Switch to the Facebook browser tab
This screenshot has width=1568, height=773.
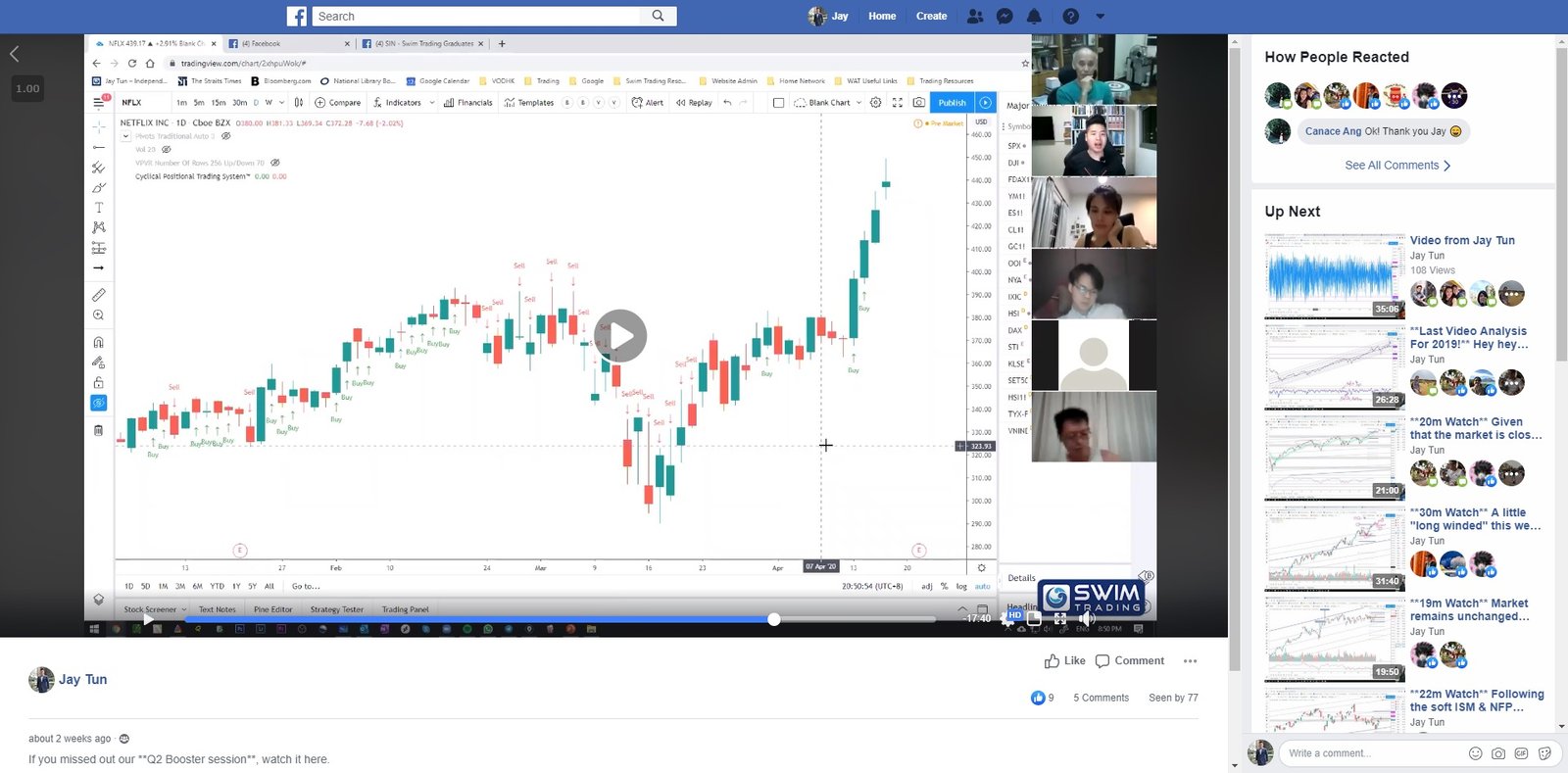288,44
